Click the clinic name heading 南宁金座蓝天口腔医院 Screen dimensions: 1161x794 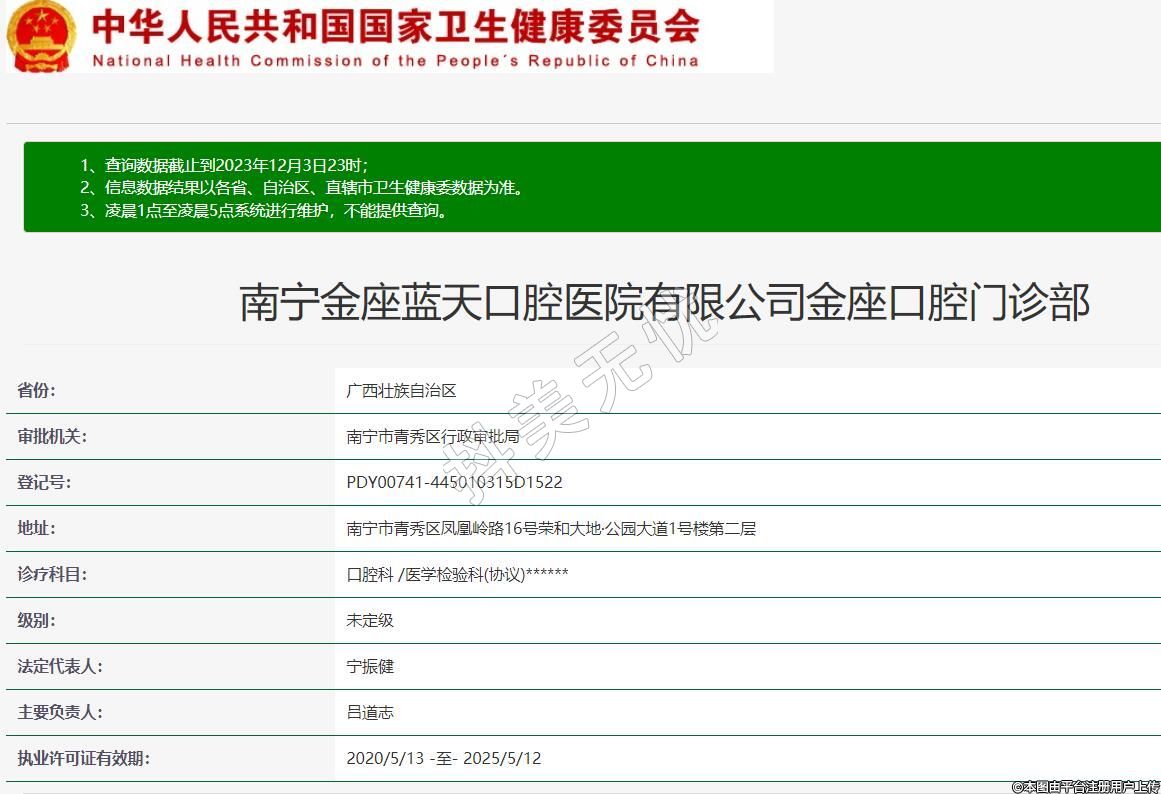(x=664, y=302)
